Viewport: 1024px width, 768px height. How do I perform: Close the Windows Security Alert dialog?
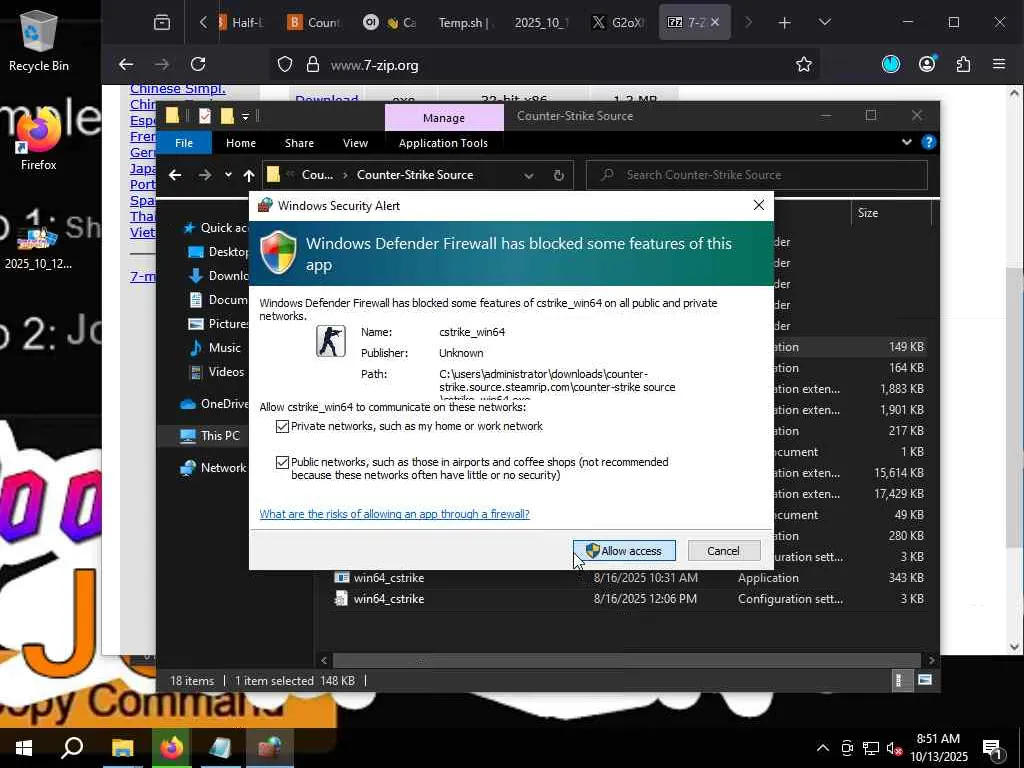(758, 205)
